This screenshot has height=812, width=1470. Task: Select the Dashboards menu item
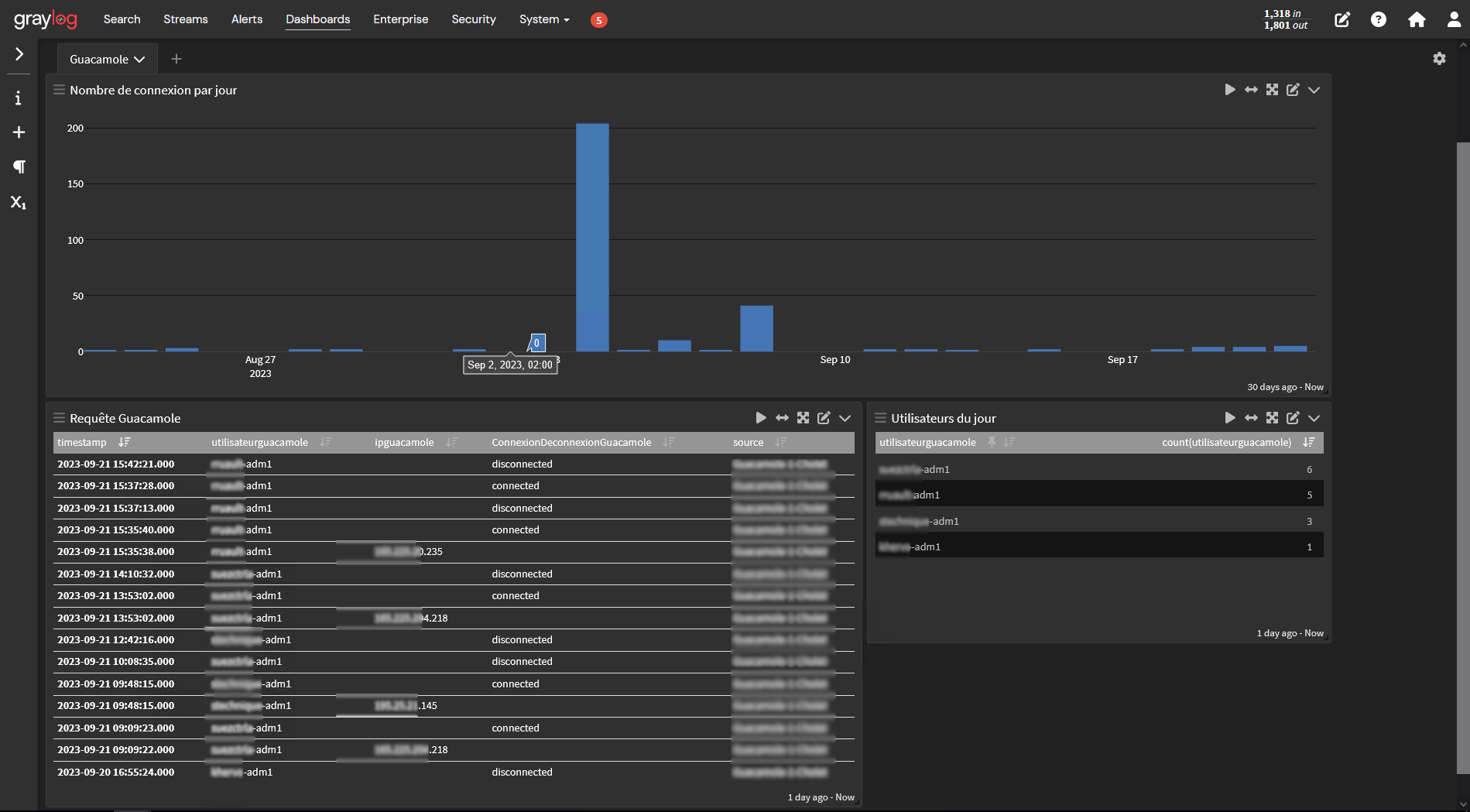[318, 19]
